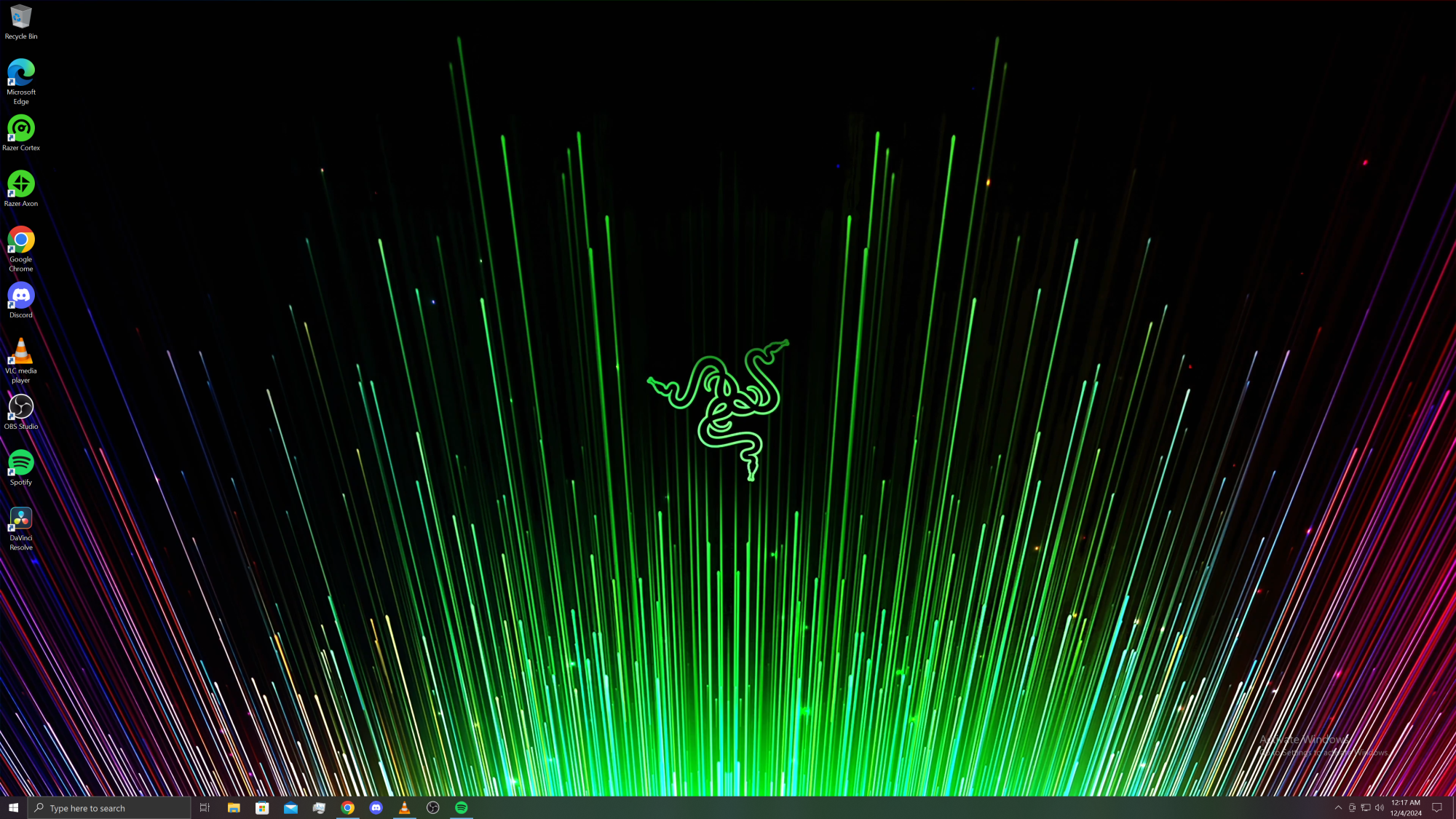Open Microsoft Store from the taskbar

click(262, 807)
